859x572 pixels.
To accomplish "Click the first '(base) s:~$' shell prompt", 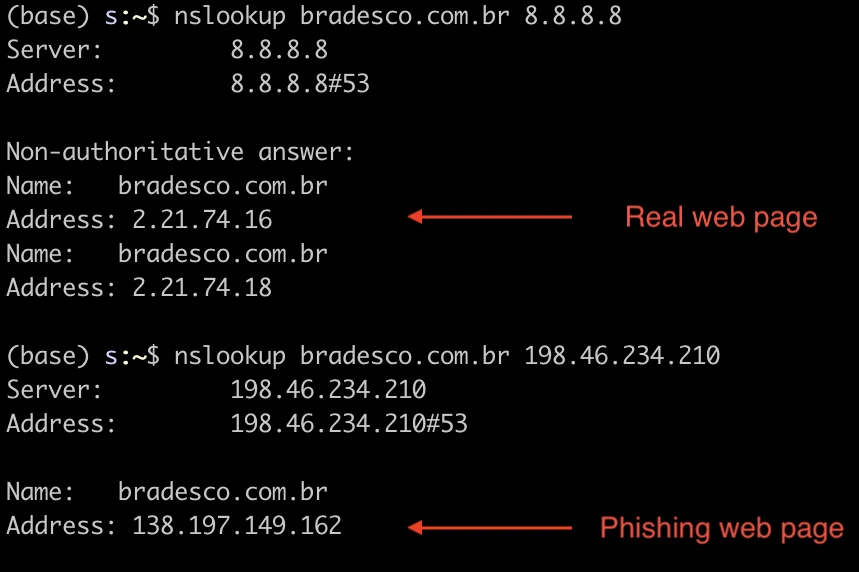I will (83, 16).
